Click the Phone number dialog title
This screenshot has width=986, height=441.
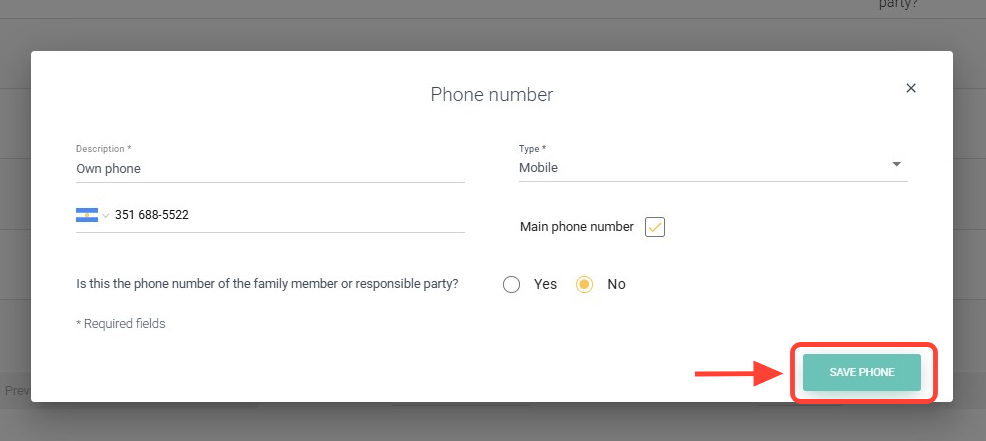[x=492, y=95]
